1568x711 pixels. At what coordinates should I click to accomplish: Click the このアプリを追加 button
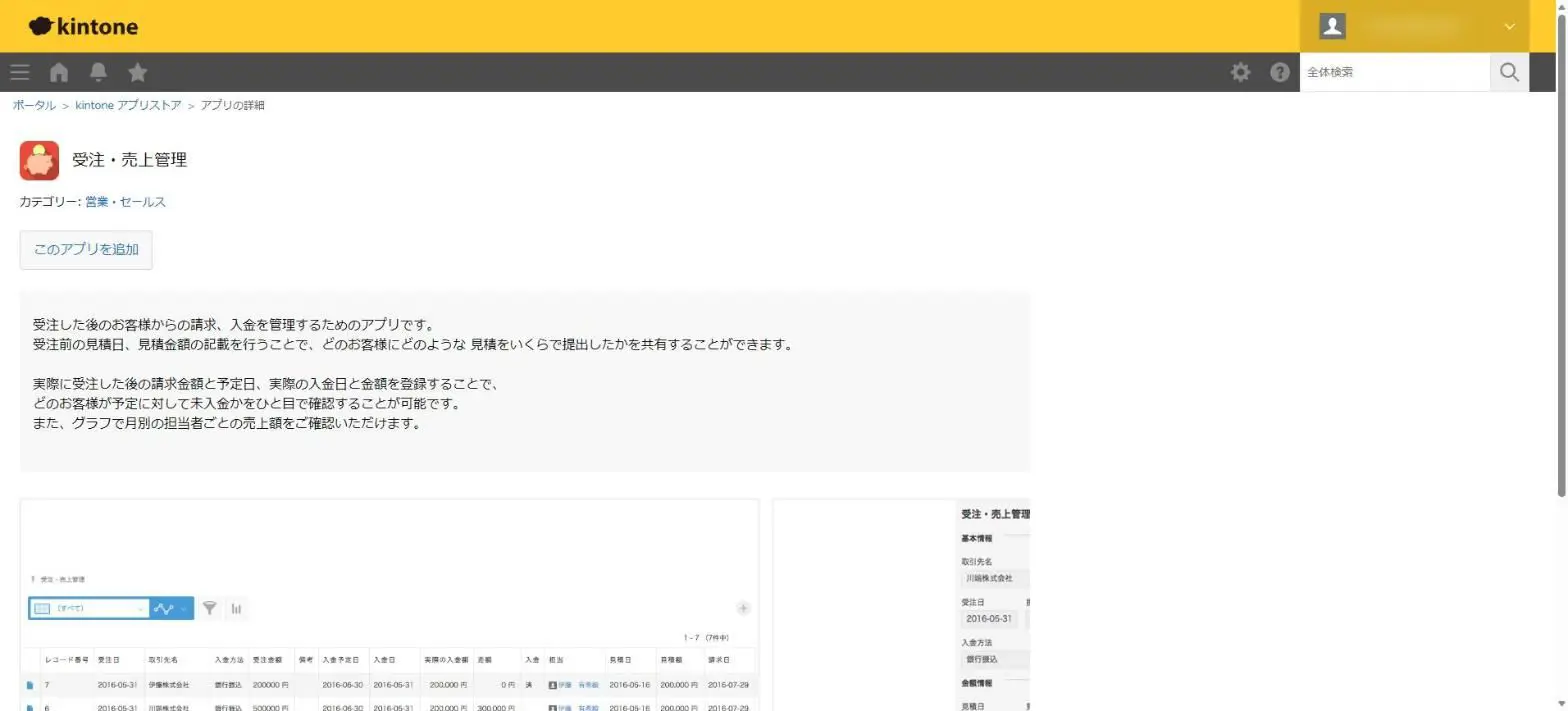click(x=86, y=250)
